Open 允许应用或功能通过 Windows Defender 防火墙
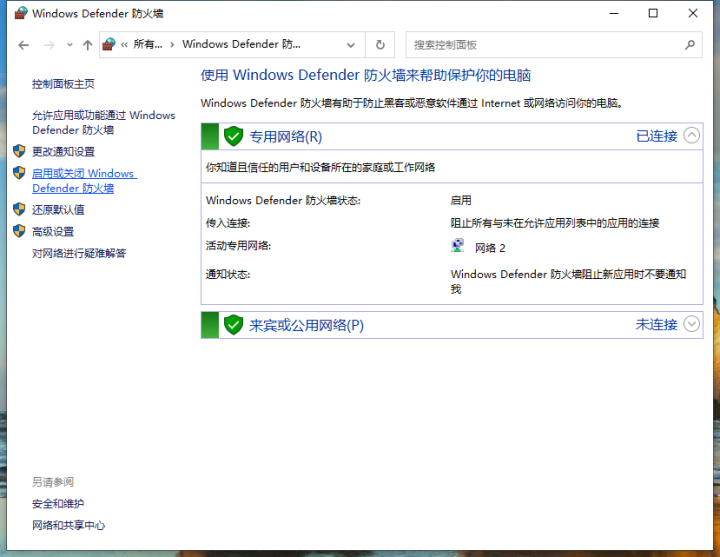This screenshot has width=720, height=557. pos(103,123)
